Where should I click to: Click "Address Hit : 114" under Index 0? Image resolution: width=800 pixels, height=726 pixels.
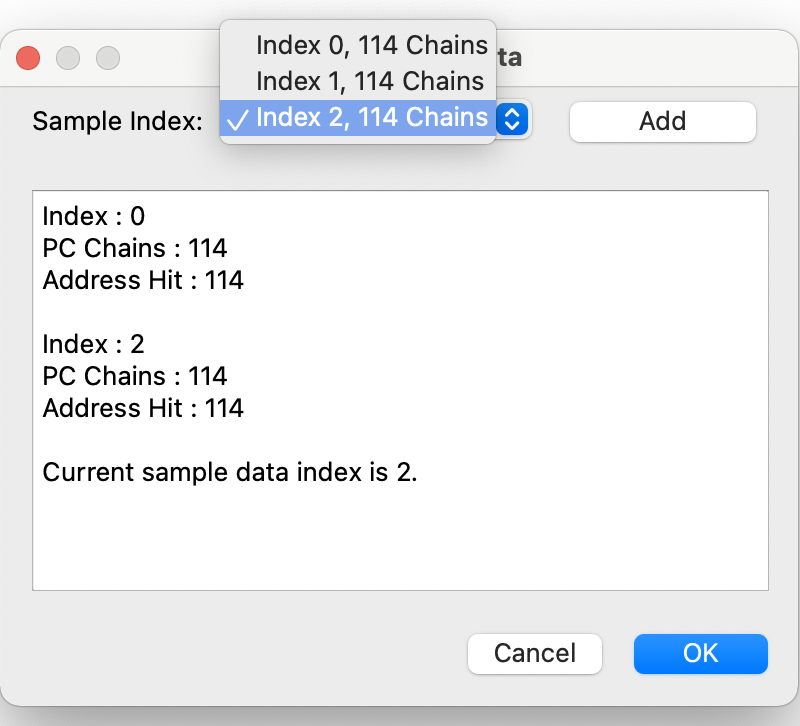(x=143, y=280)
